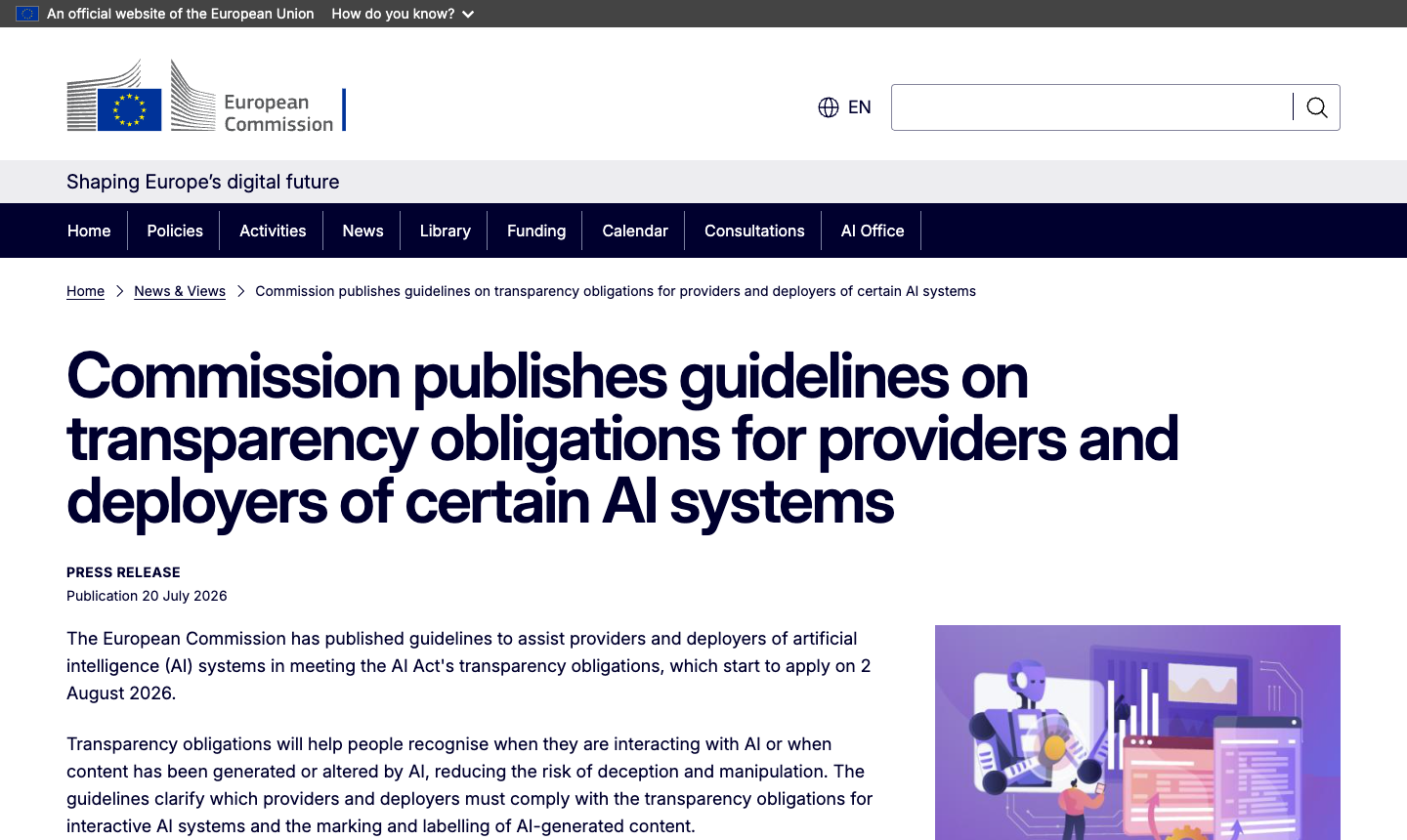
Task: Click the European Commission logo
Action: 206,96
